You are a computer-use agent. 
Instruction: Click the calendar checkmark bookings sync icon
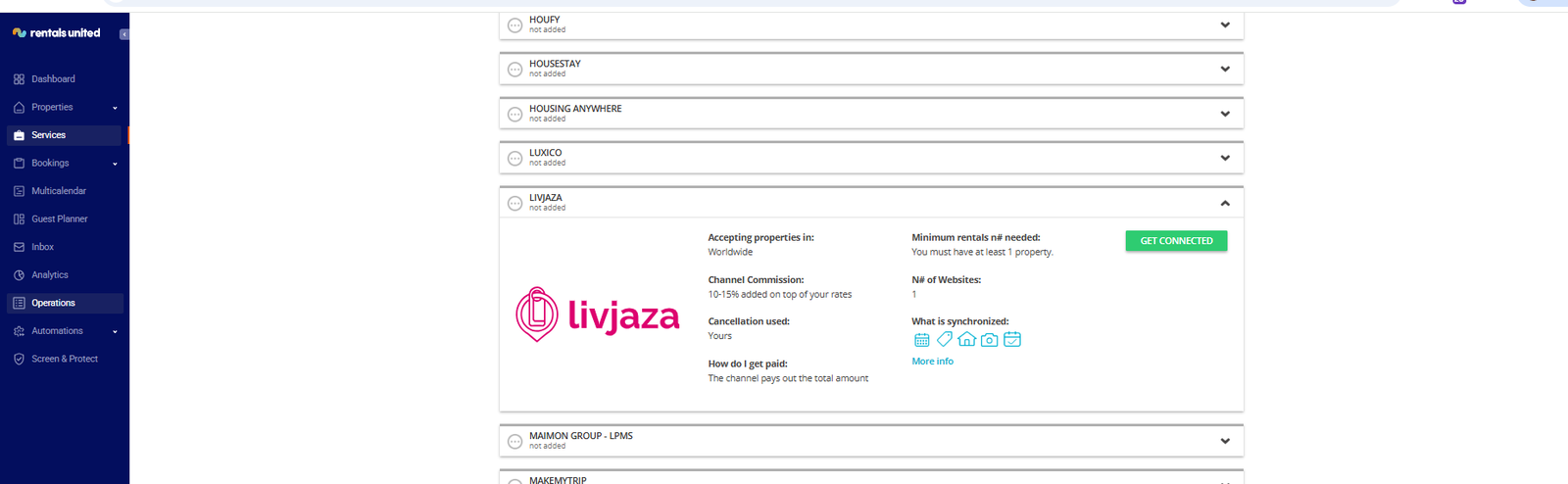pos(1012,339)
